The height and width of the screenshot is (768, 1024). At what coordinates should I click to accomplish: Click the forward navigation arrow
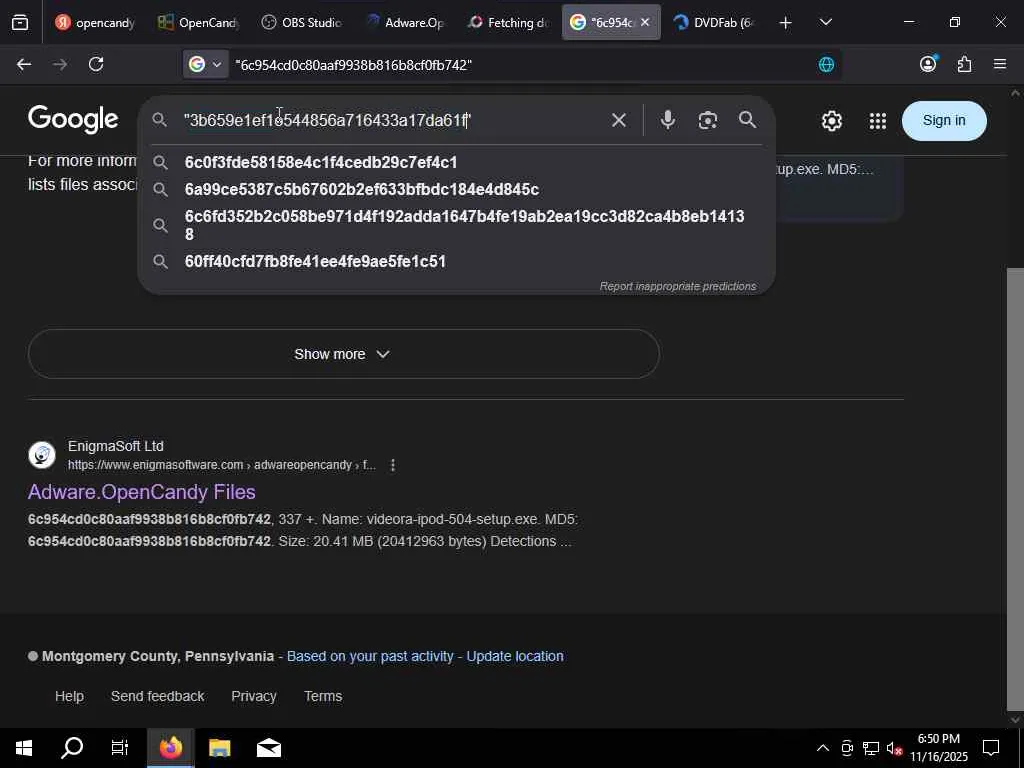60,64
